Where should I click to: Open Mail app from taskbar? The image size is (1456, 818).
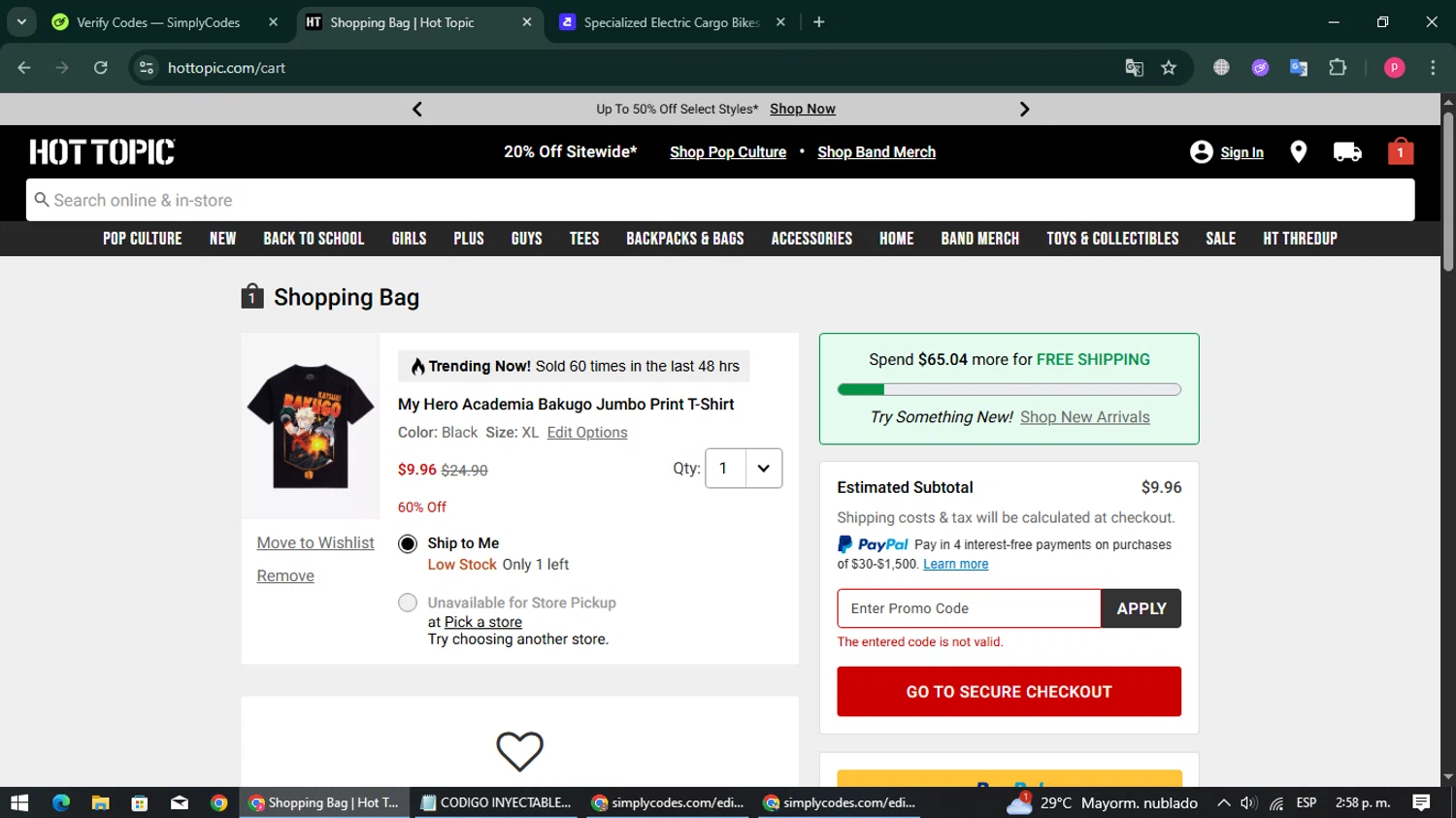pyautogui.click(x=180, y=802)
